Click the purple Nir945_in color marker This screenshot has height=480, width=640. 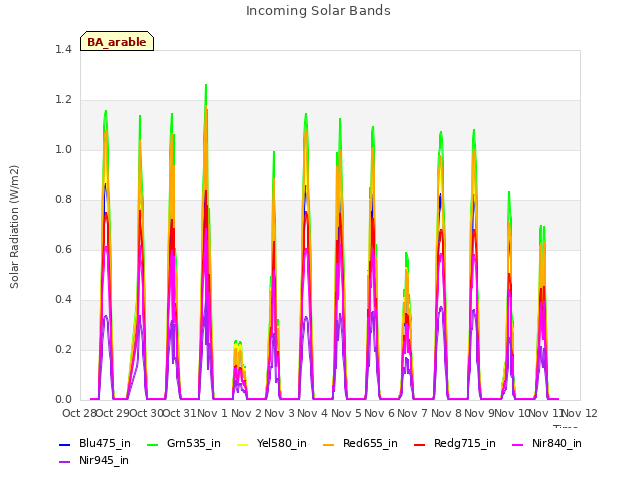(64, 462)
